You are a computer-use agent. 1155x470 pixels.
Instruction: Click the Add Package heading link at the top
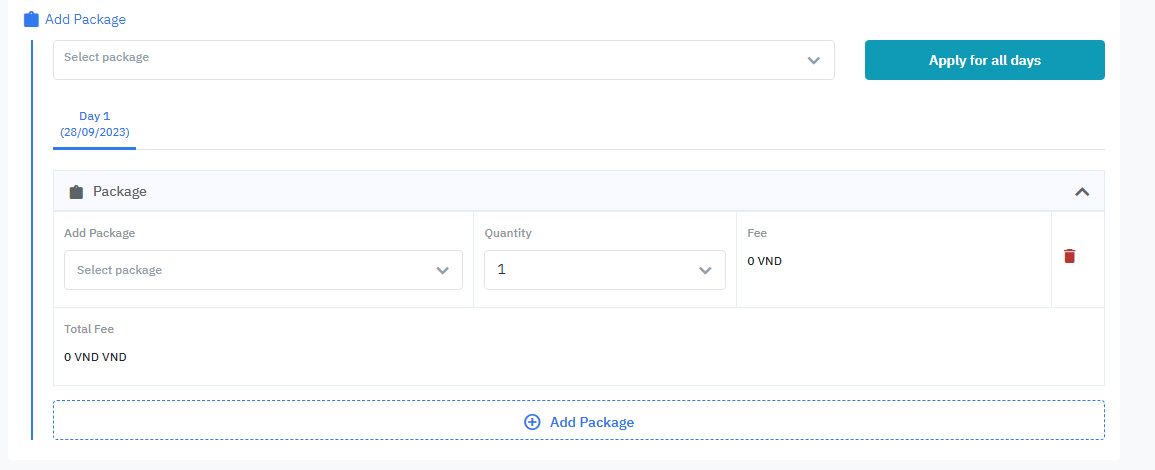85,19
